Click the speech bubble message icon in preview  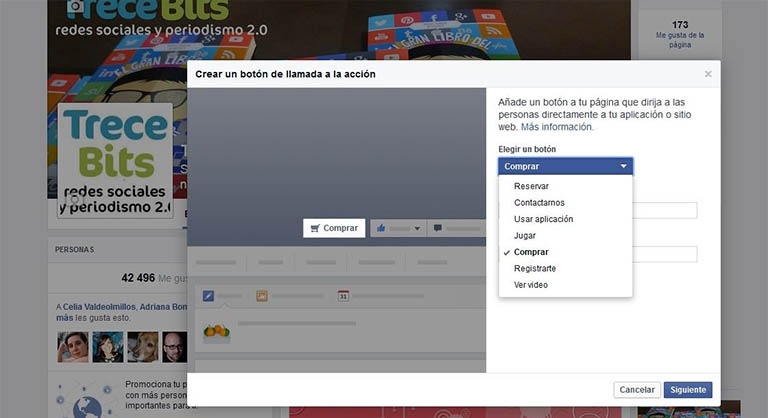438,228
